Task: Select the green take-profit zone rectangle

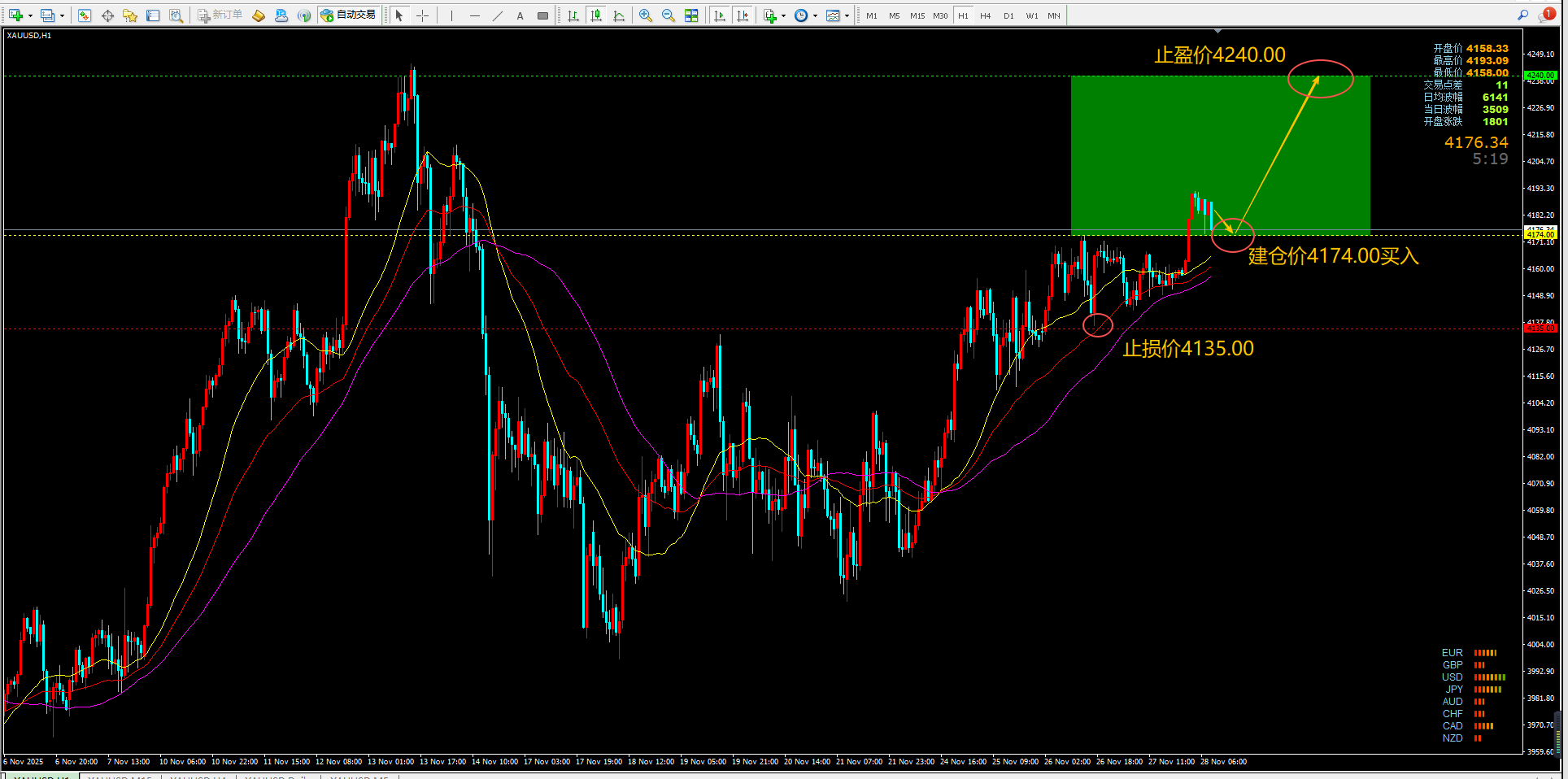Action: 1220,154
